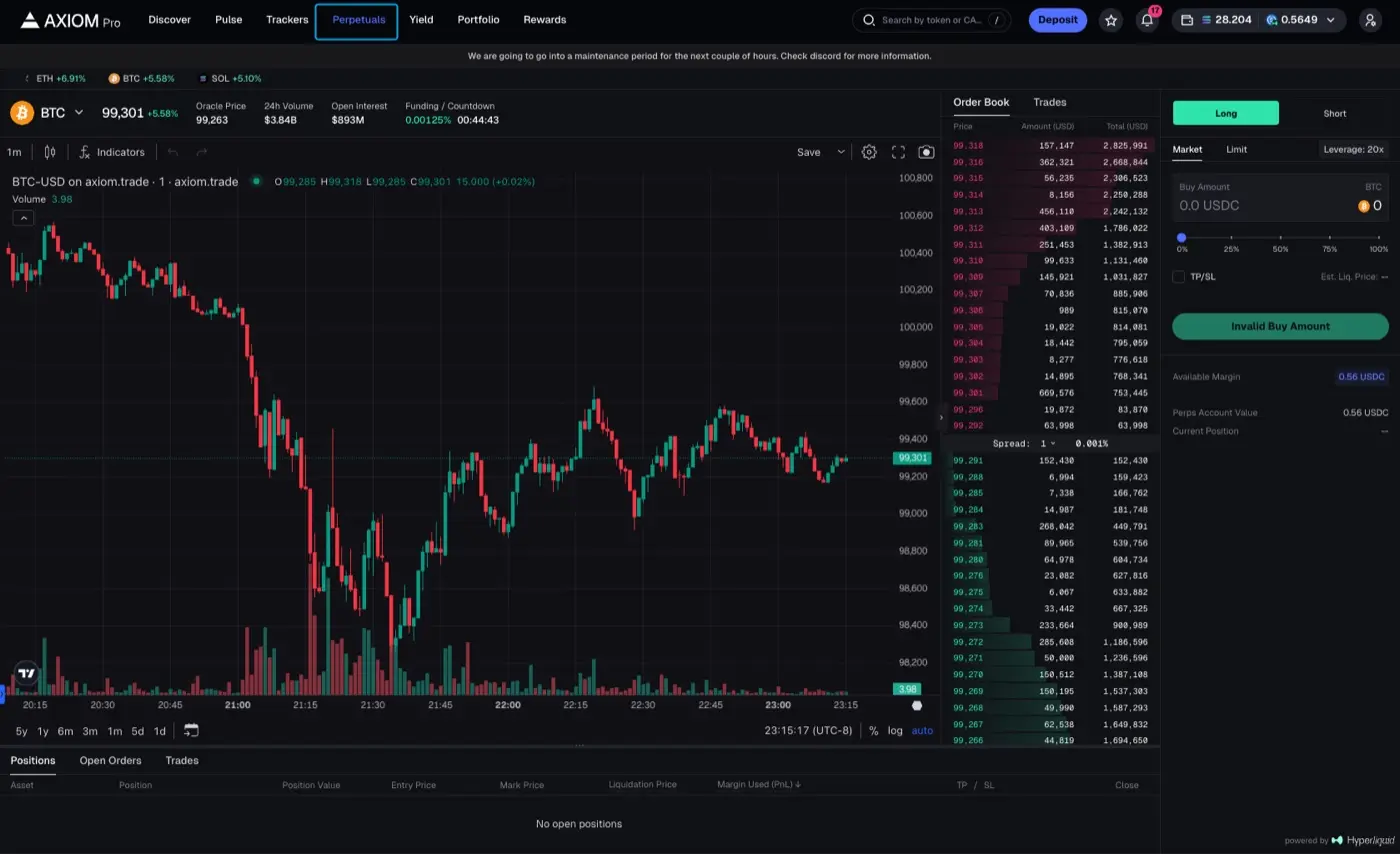The image size is (1400, 854).
Task: Show the Open Orders tab
Action: pos(110,760)
